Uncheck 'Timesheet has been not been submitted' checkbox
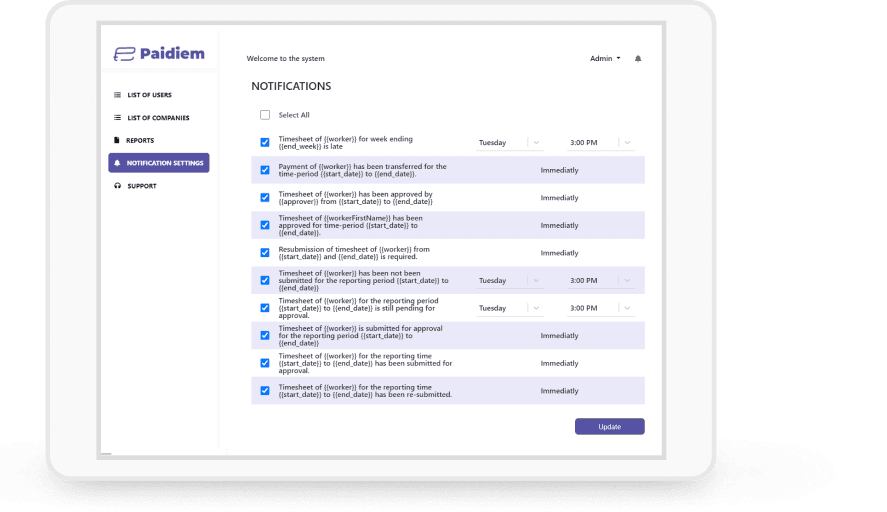Image resolution: width=887 pixels, height=512 pixels. point(265,280)
